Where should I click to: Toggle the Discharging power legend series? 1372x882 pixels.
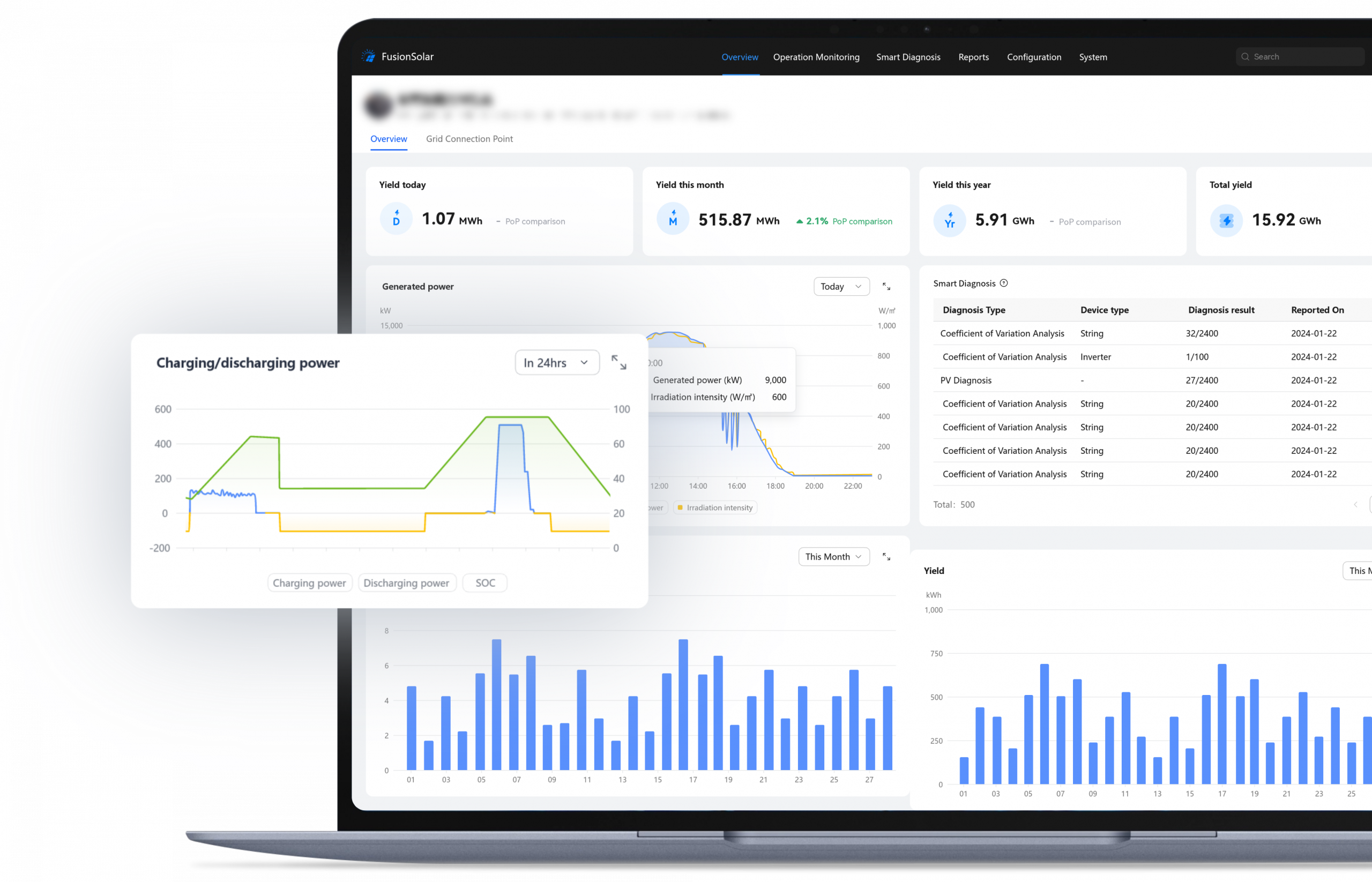pos(407,583)
